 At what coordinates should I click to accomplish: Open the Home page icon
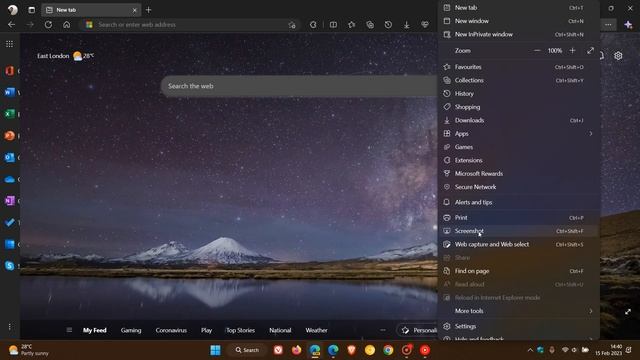(67, 24)
